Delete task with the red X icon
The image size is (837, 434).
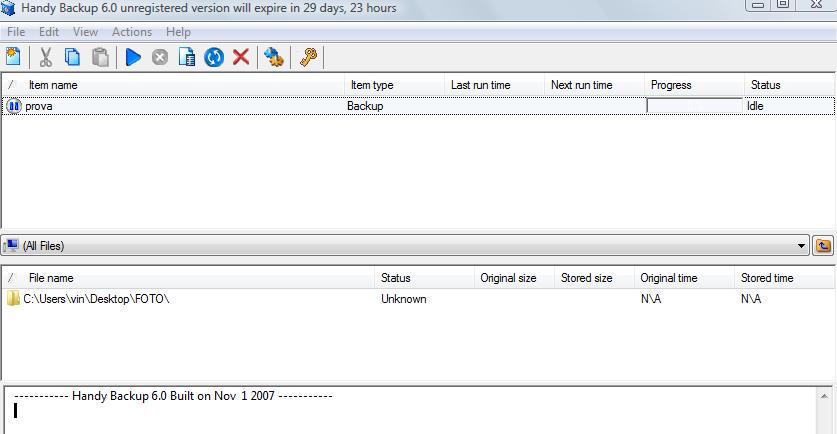241,57
